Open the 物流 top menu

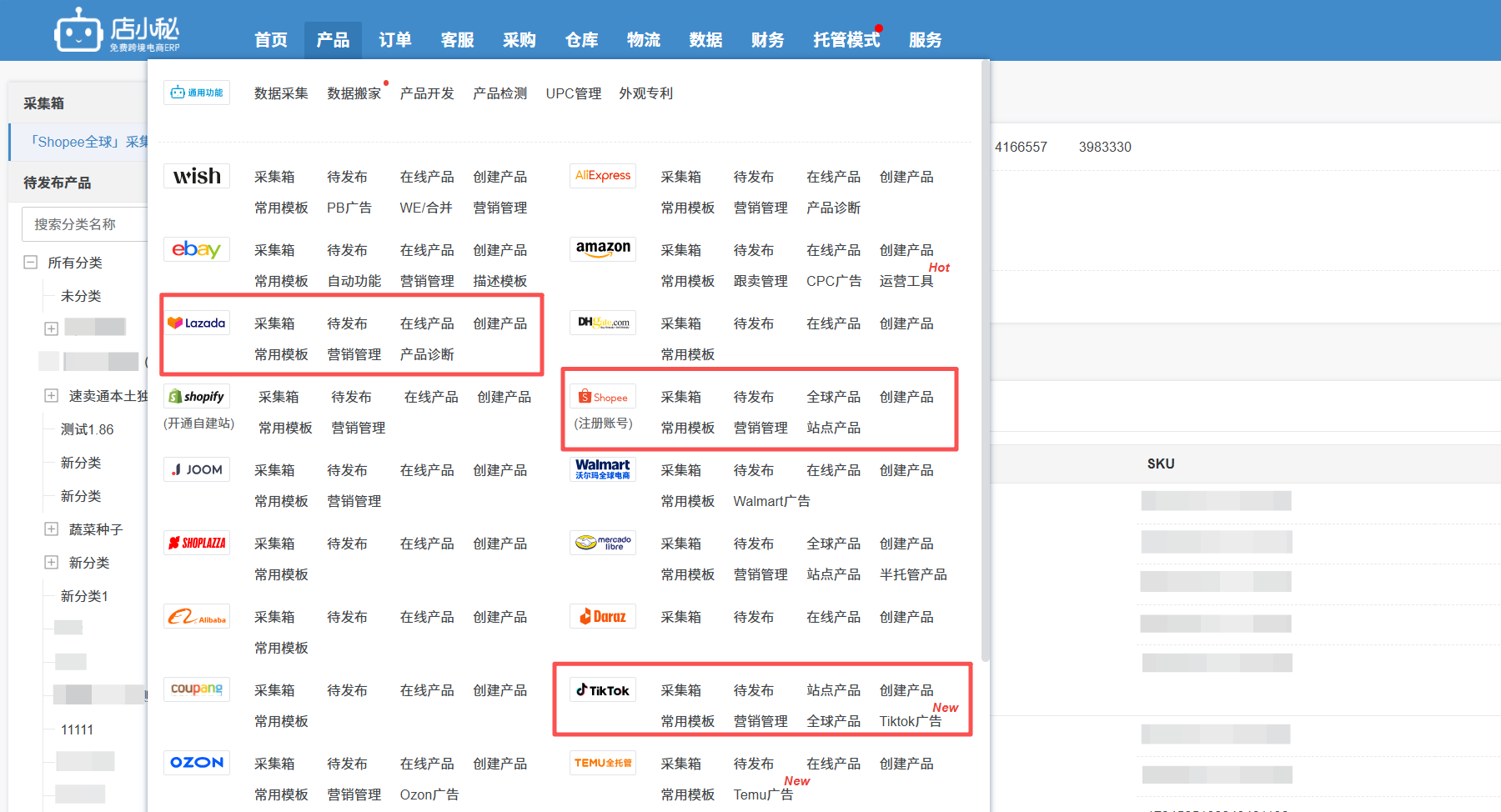644,40
